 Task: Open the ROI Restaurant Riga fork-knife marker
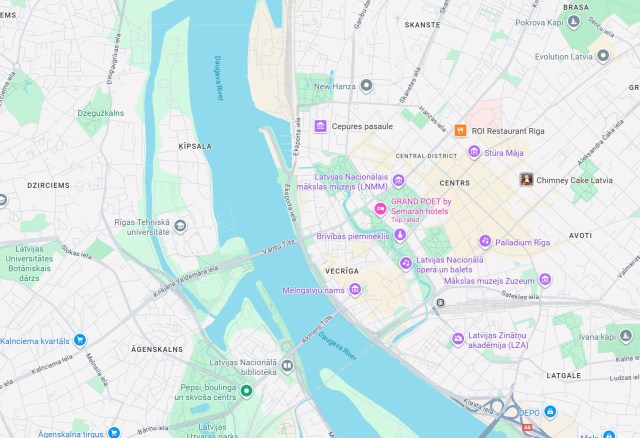click(460, 131)
